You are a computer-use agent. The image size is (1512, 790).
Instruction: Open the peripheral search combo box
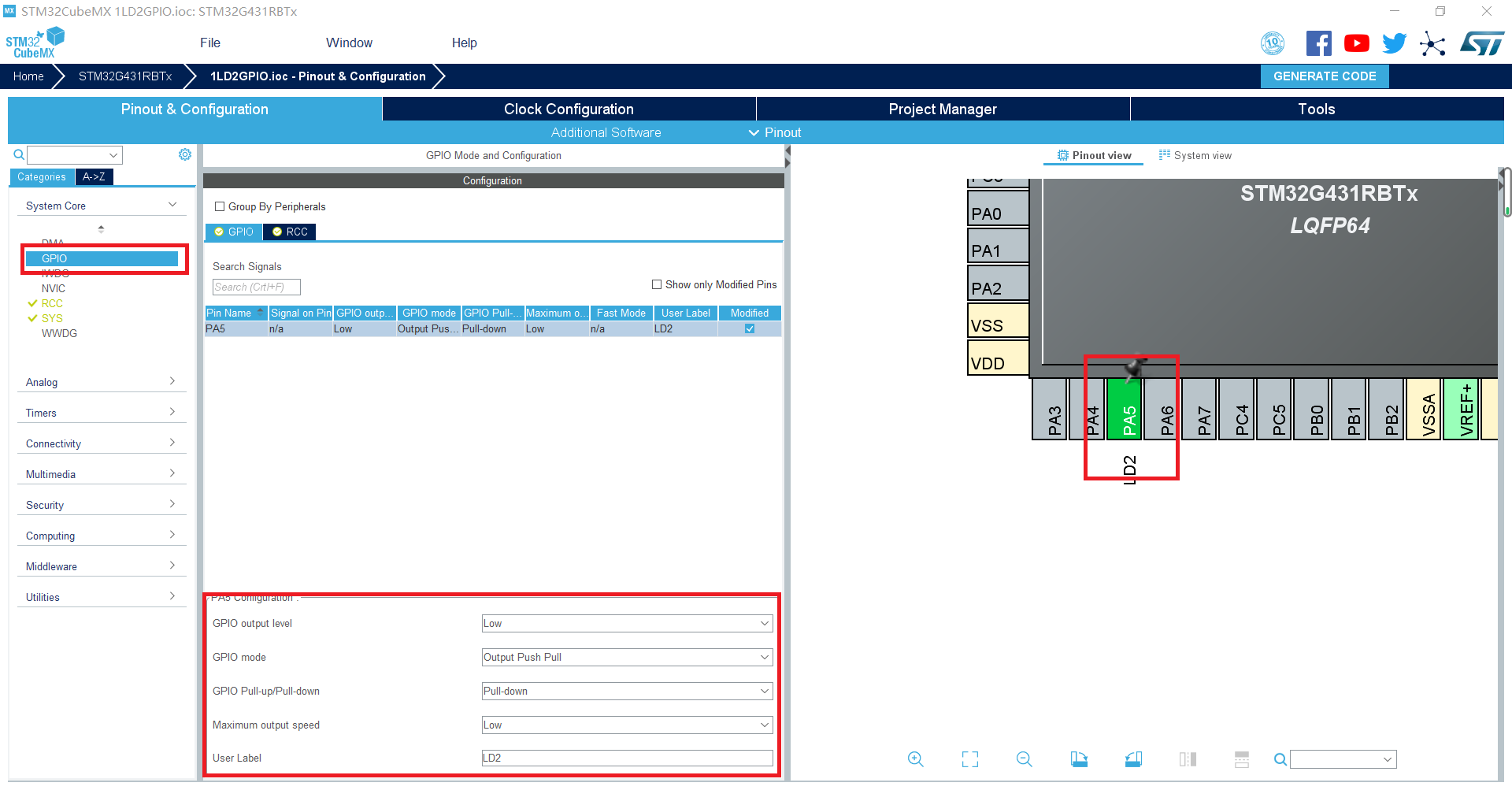tap(75, 154)
